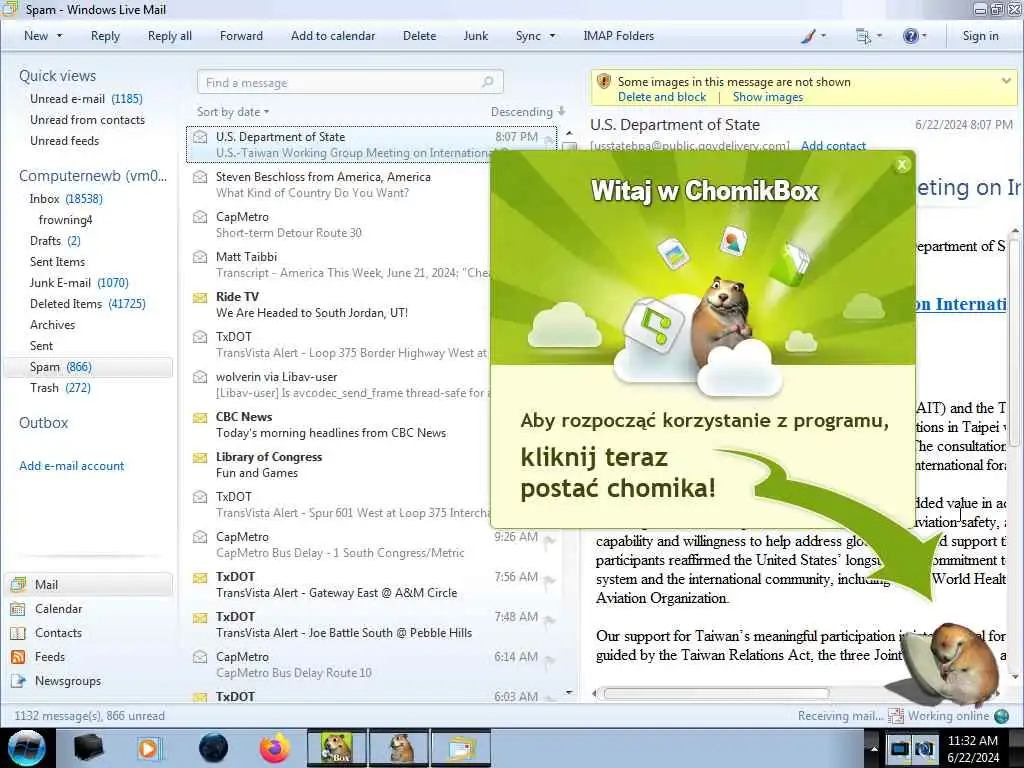The height and width of the screenshot is (768, 1024).
Task: Click the envelope icon for Matt Taibbi message
Action: click(x=200, y=257)
